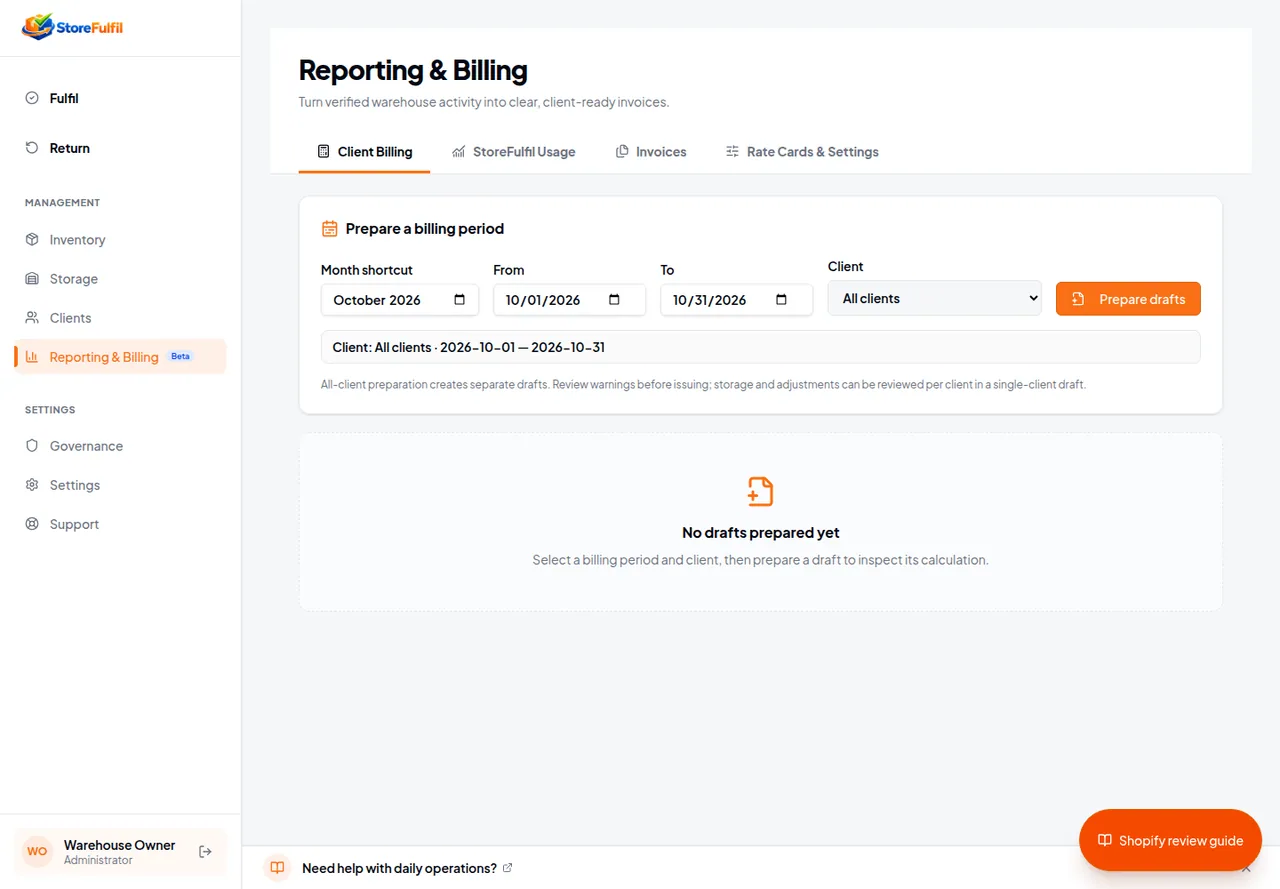Image resolution: width=1280 pixels, height=889 pixels.
Task: Click the Governance shield icon in sidebar
Action: pos(32,446)
